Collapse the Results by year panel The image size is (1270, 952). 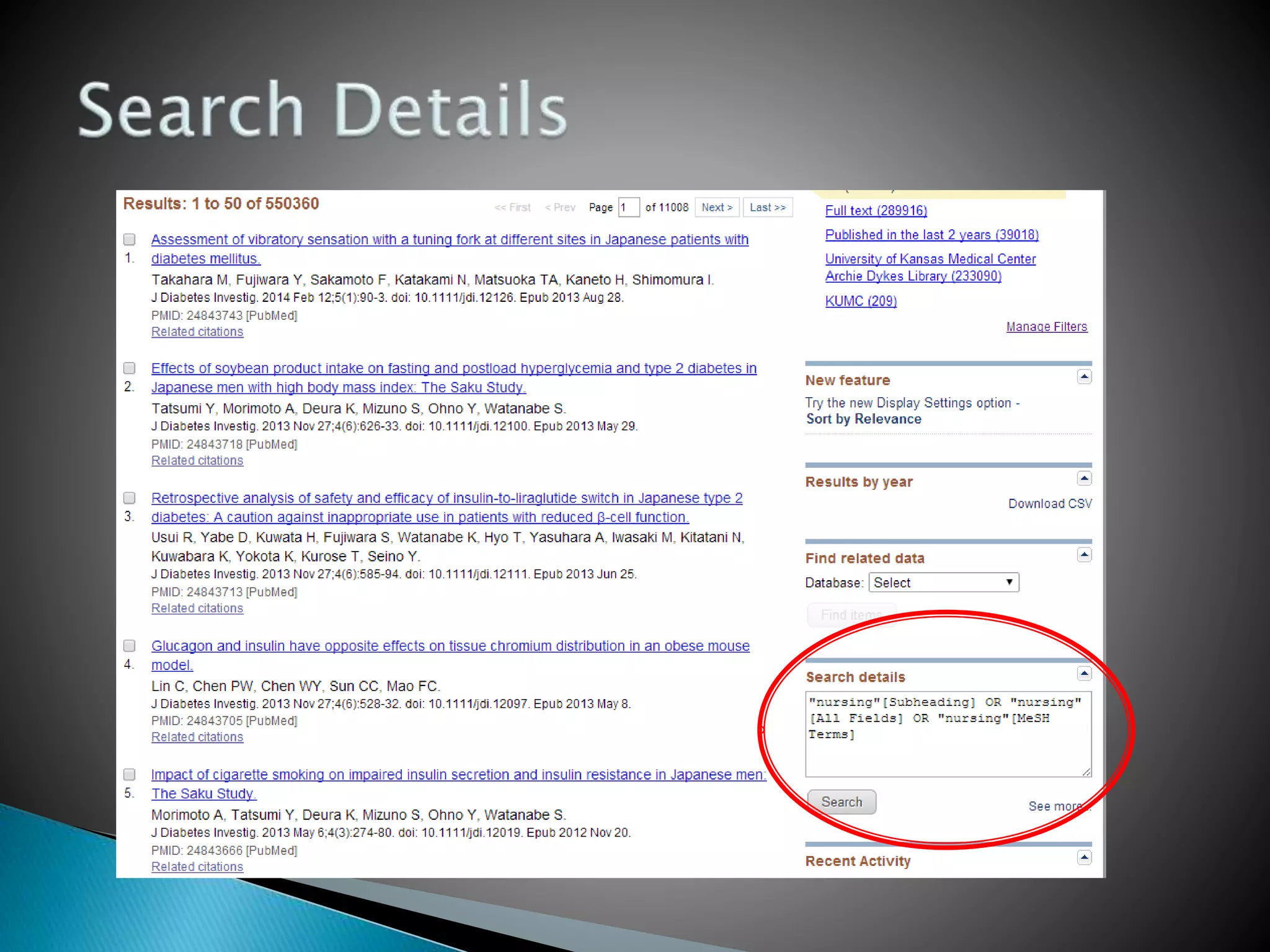1084,478
